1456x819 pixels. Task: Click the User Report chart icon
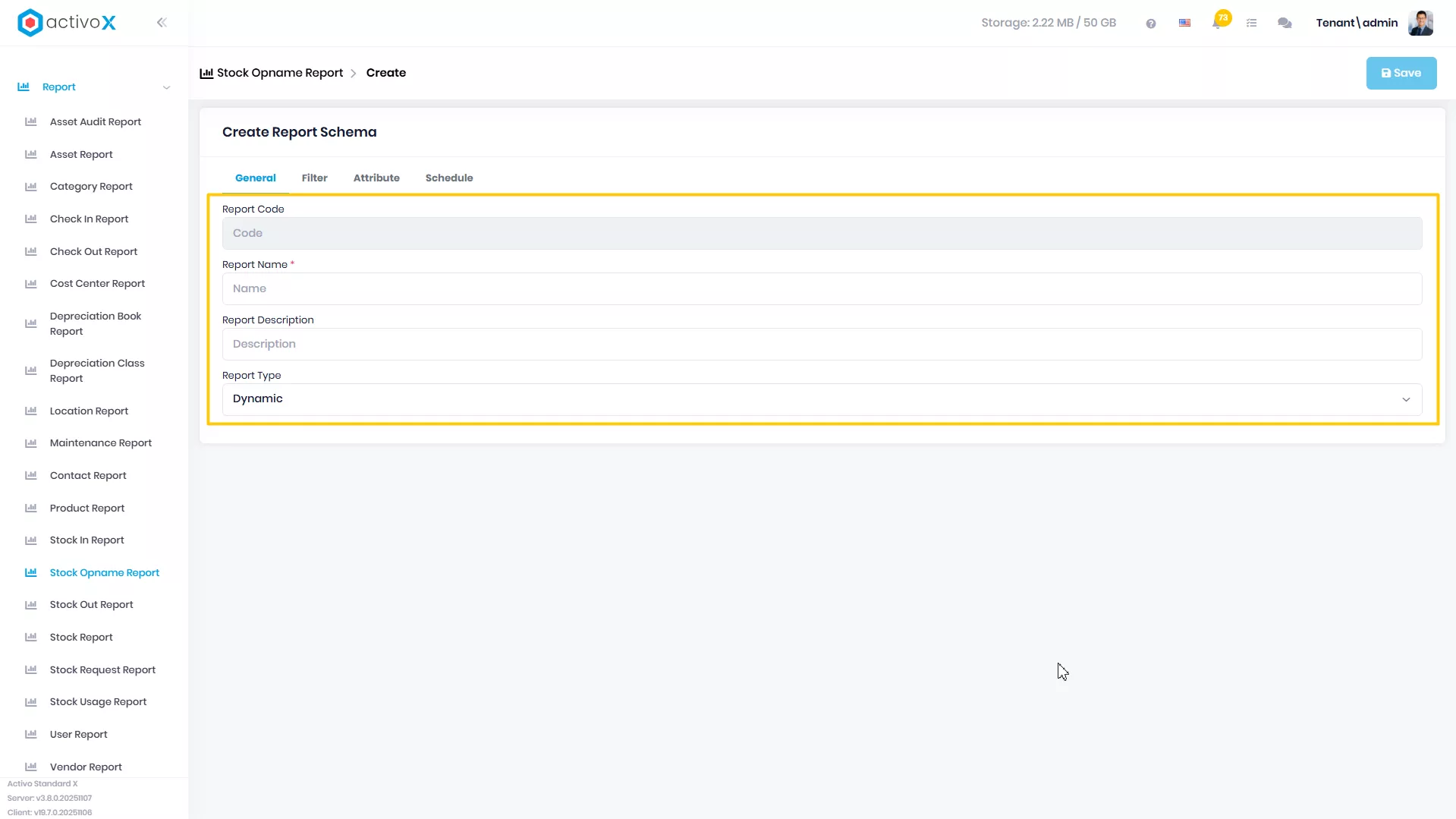[x=31, y=735]
